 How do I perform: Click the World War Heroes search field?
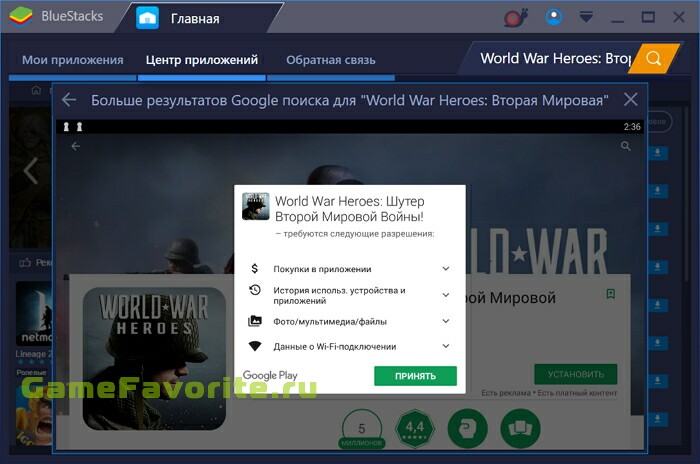pos(553,58)
